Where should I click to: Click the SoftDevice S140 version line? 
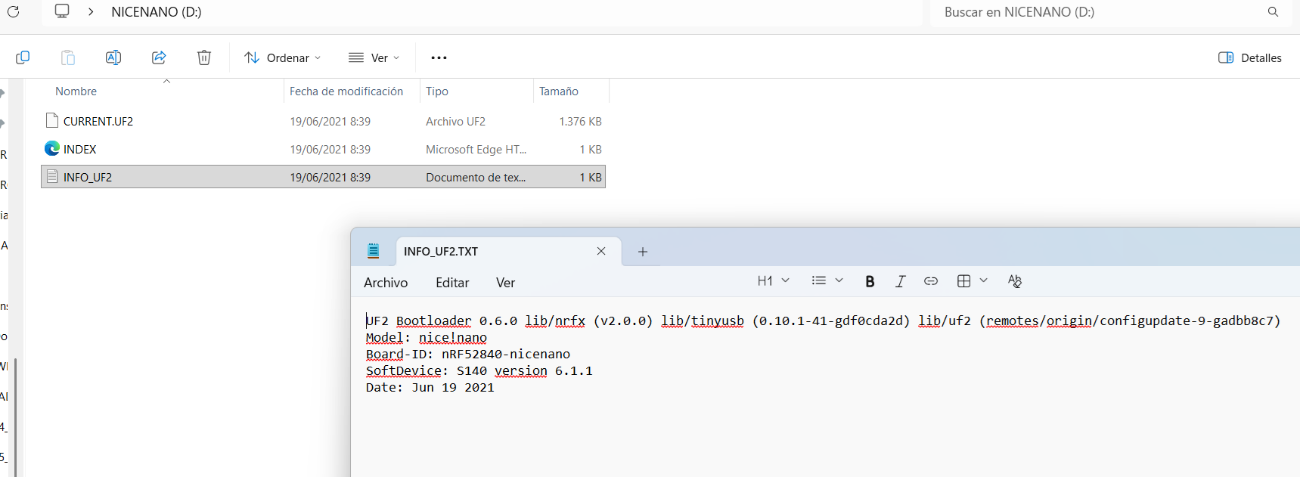pos(479,371)
